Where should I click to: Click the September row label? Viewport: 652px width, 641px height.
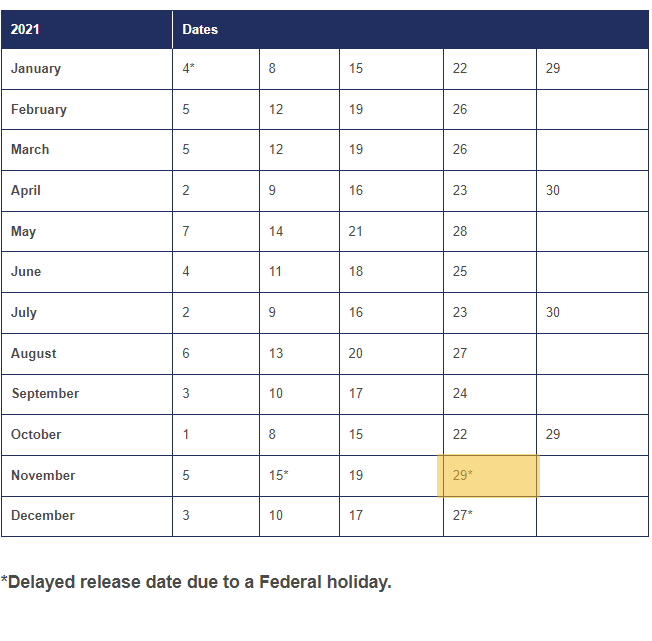pos(45,393)
